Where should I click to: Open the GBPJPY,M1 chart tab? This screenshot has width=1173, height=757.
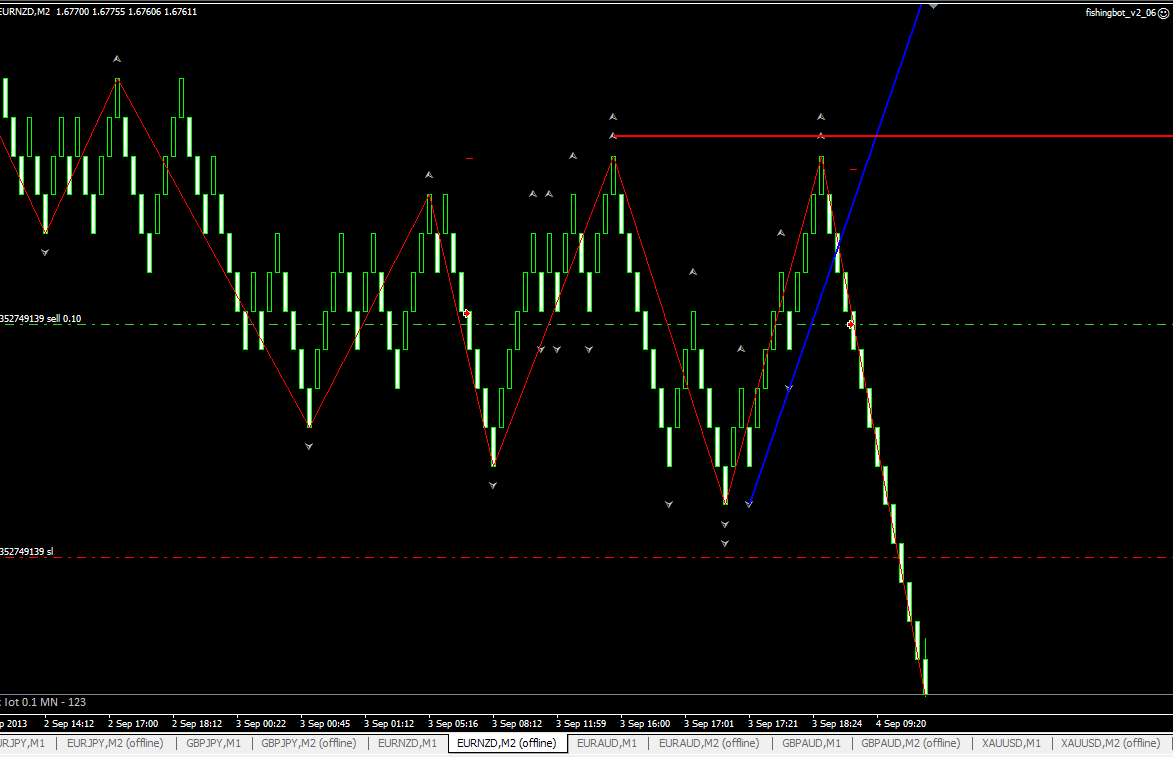point(213,743)
